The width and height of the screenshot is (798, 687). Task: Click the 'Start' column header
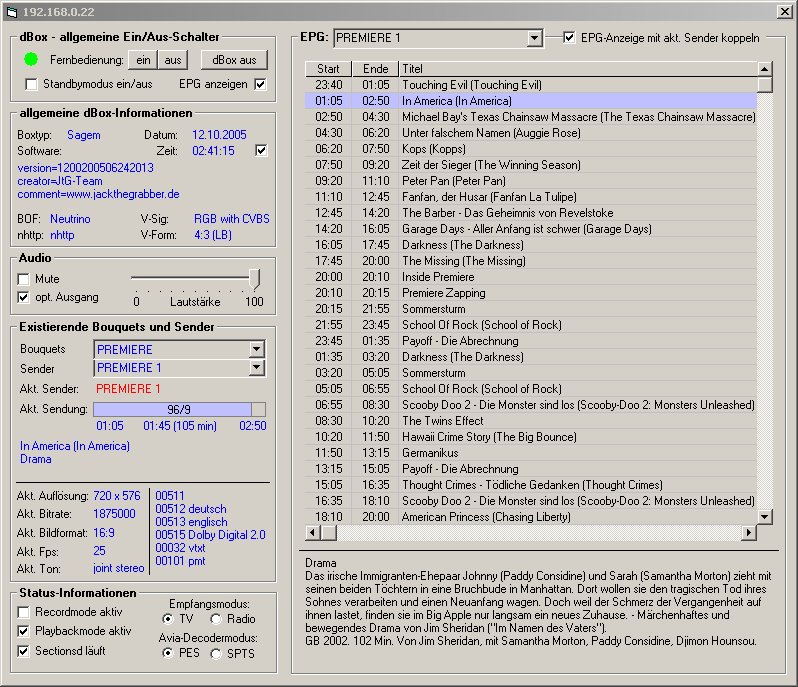click(x=328, y=69)
